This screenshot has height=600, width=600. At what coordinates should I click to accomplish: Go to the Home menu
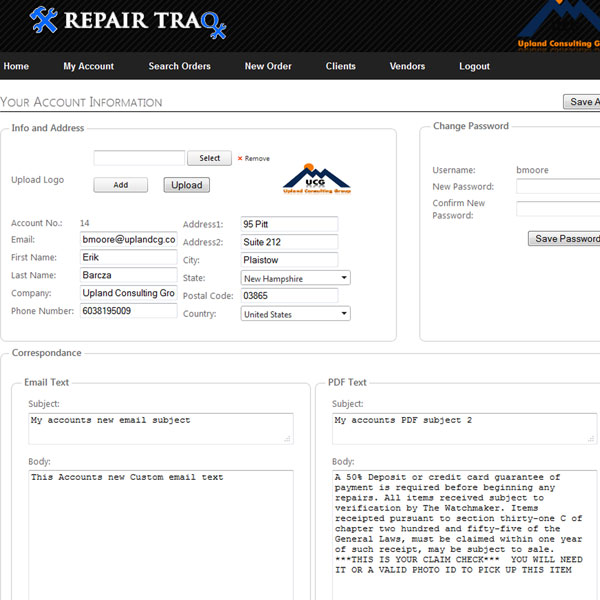coord(16,66)
